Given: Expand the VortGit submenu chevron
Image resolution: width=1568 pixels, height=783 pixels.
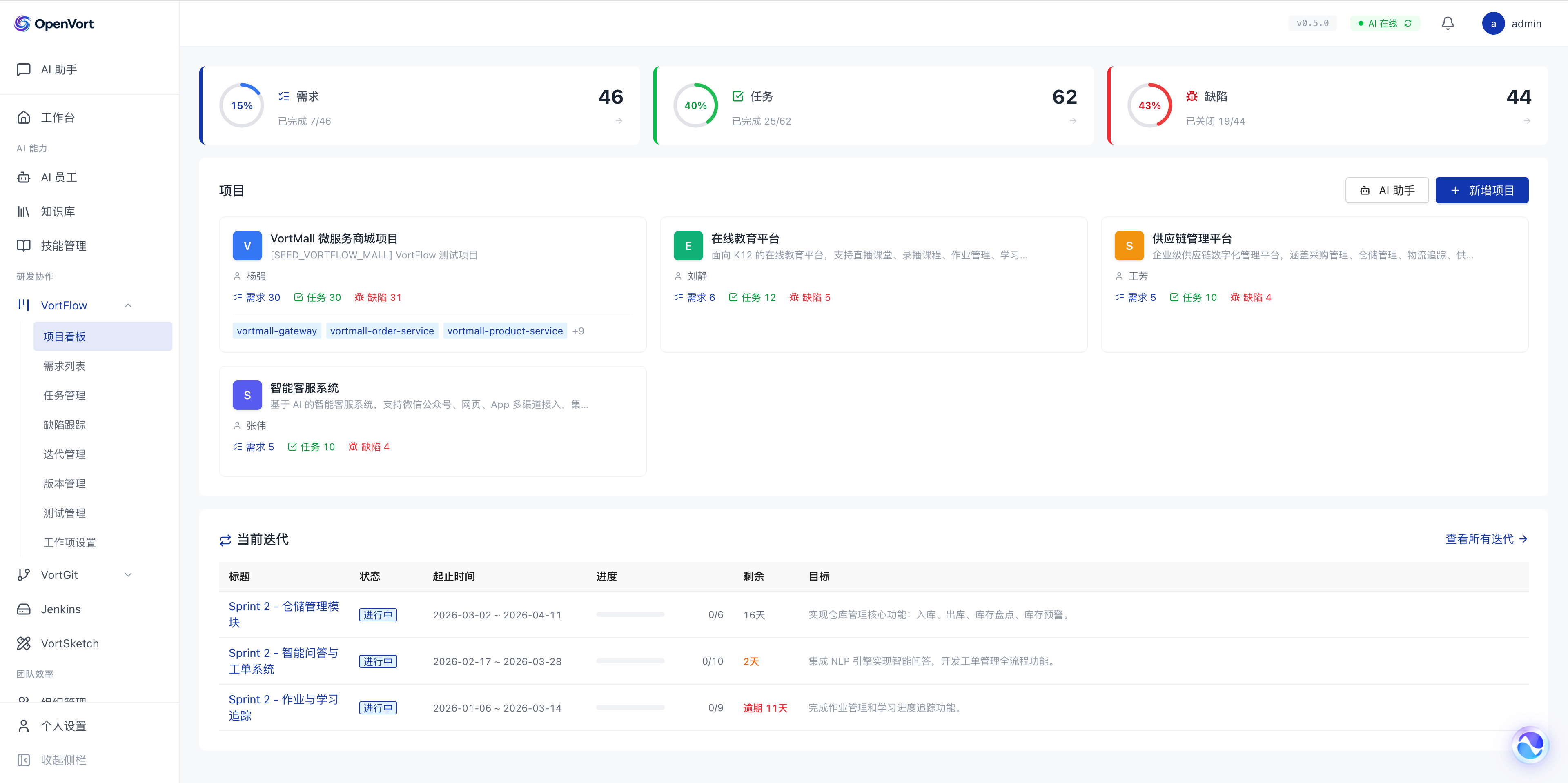Looking at the screenshot, I should pyautogui.click(x=128, y=574).
